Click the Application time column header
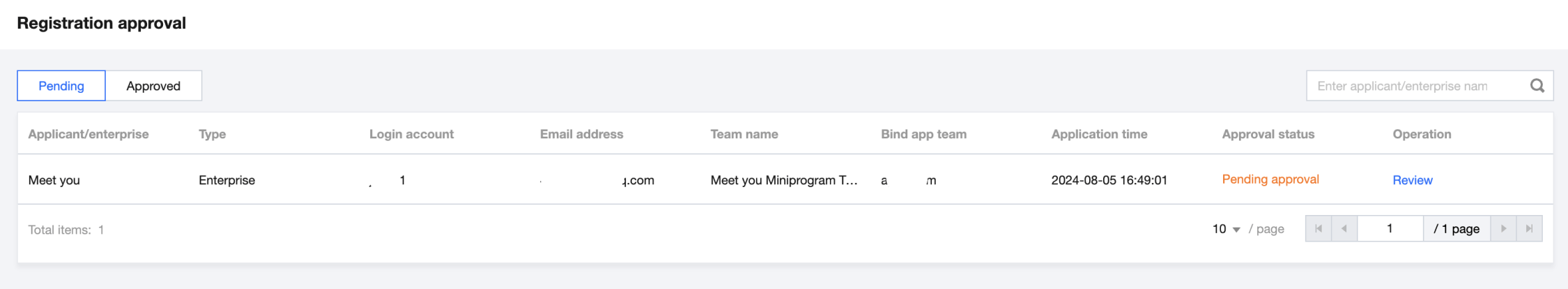The height and width of the screenshot is (289, 1568). tap(1099, 134)
